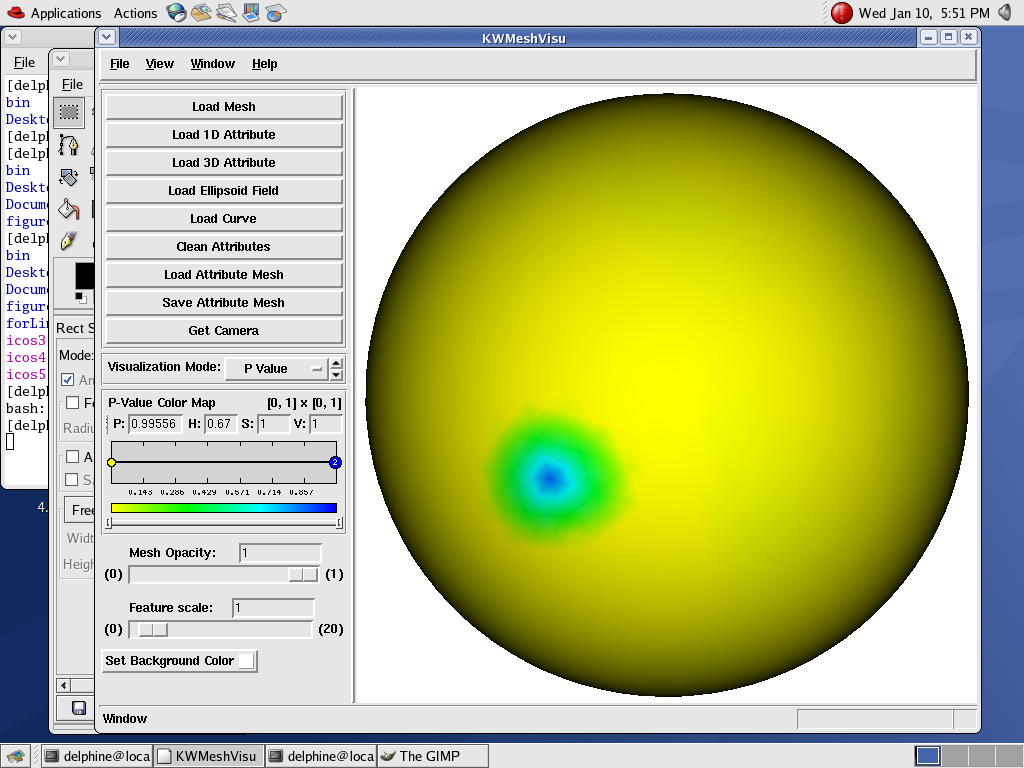
Task: Click the red update alert icon
Action: [842, 13]
